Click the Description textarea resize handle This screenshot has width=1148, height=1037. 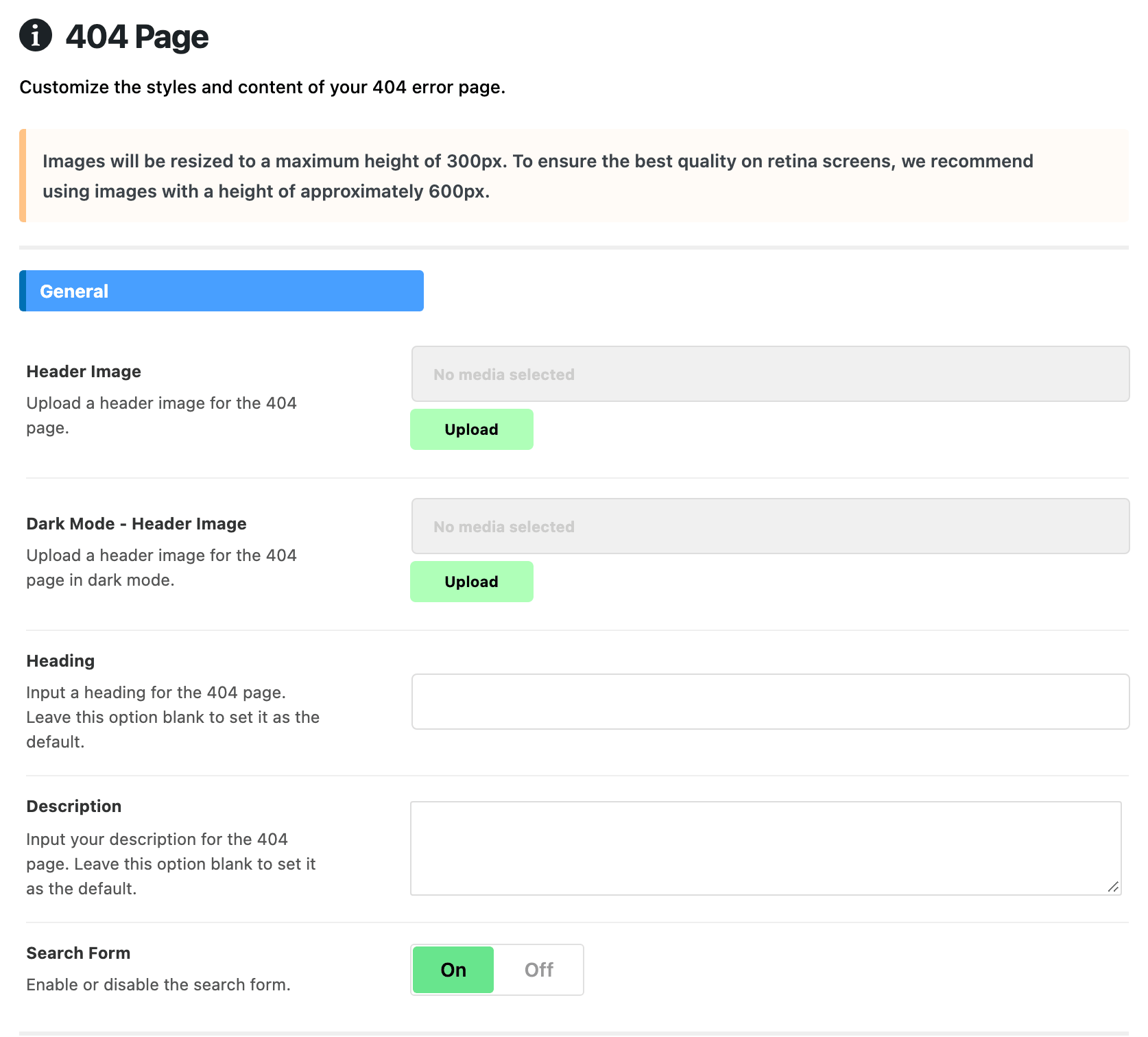pos(1113,887)
